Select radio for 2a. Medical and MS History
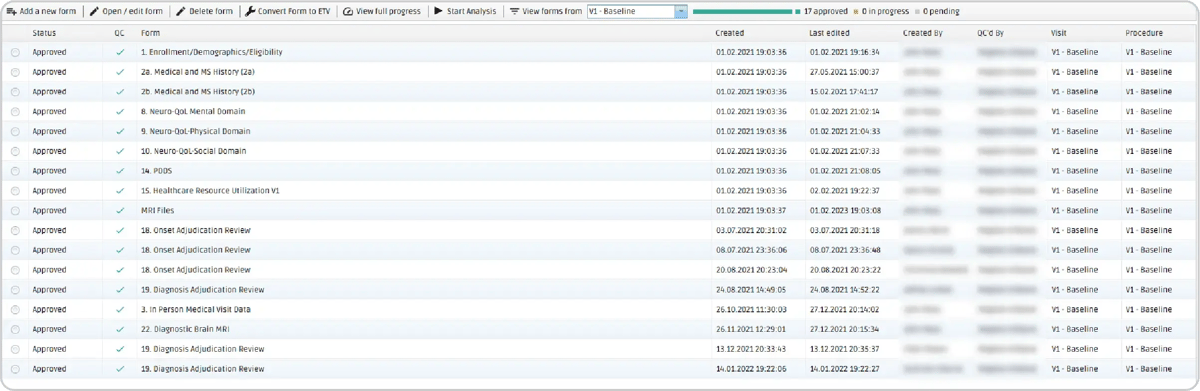Image resolution: width=1200 pixels, height=391 pixels. 15,72
